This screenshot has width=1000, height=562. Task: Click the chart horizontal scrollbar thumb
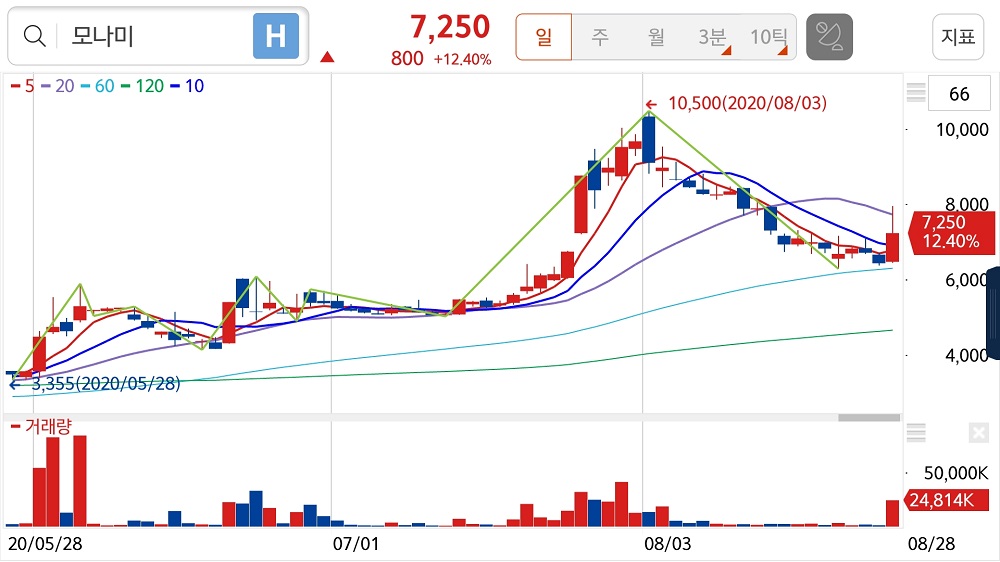pos(869,418)
